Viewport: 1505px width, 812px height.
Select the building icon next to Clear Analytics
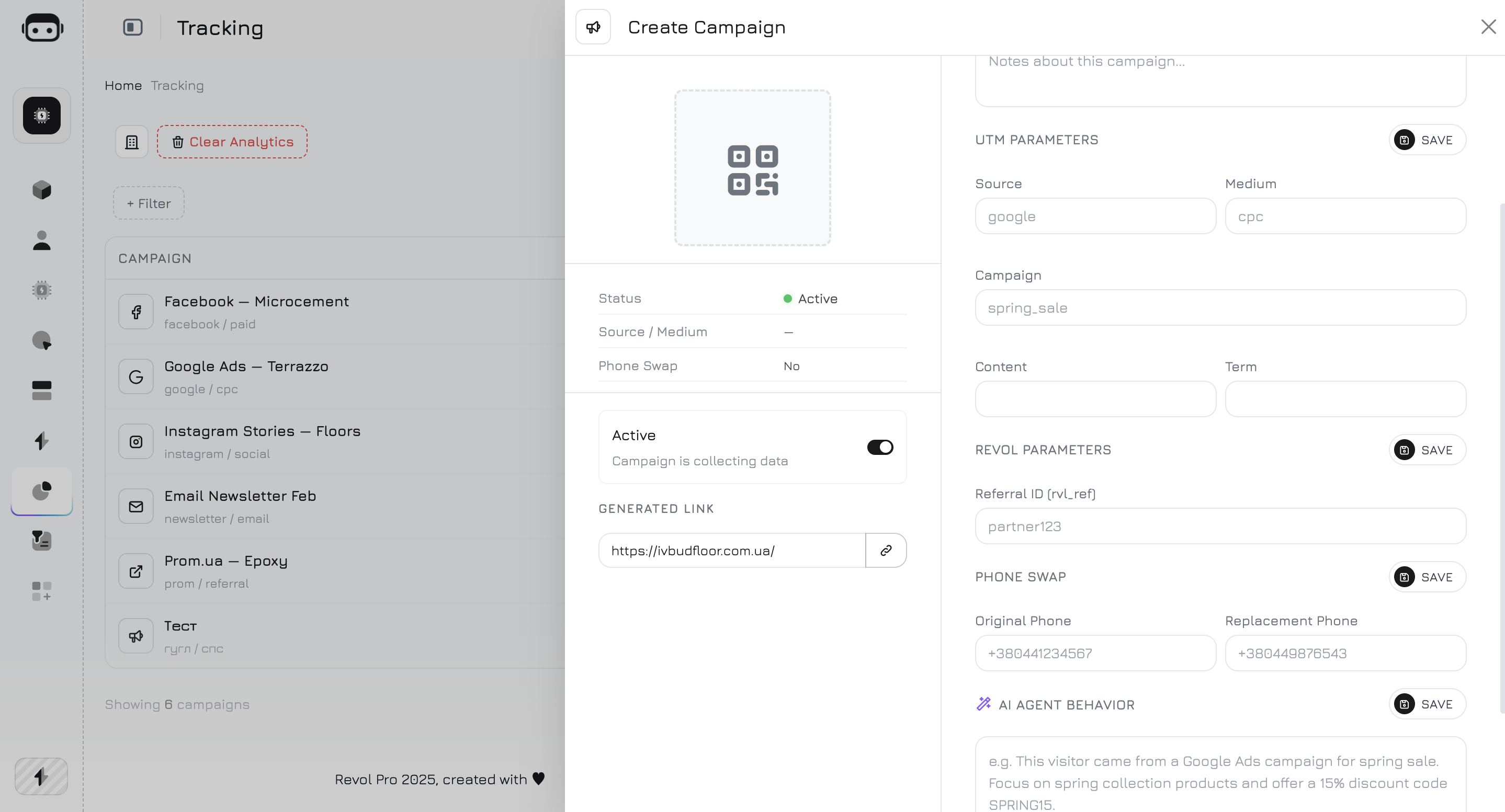[131, 141]
